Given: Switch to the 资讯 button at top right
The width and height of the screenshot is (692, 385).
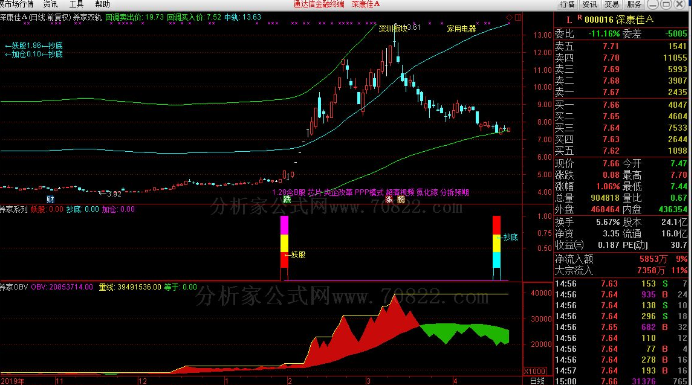Looking at the screenshot, I should (589, 4).
